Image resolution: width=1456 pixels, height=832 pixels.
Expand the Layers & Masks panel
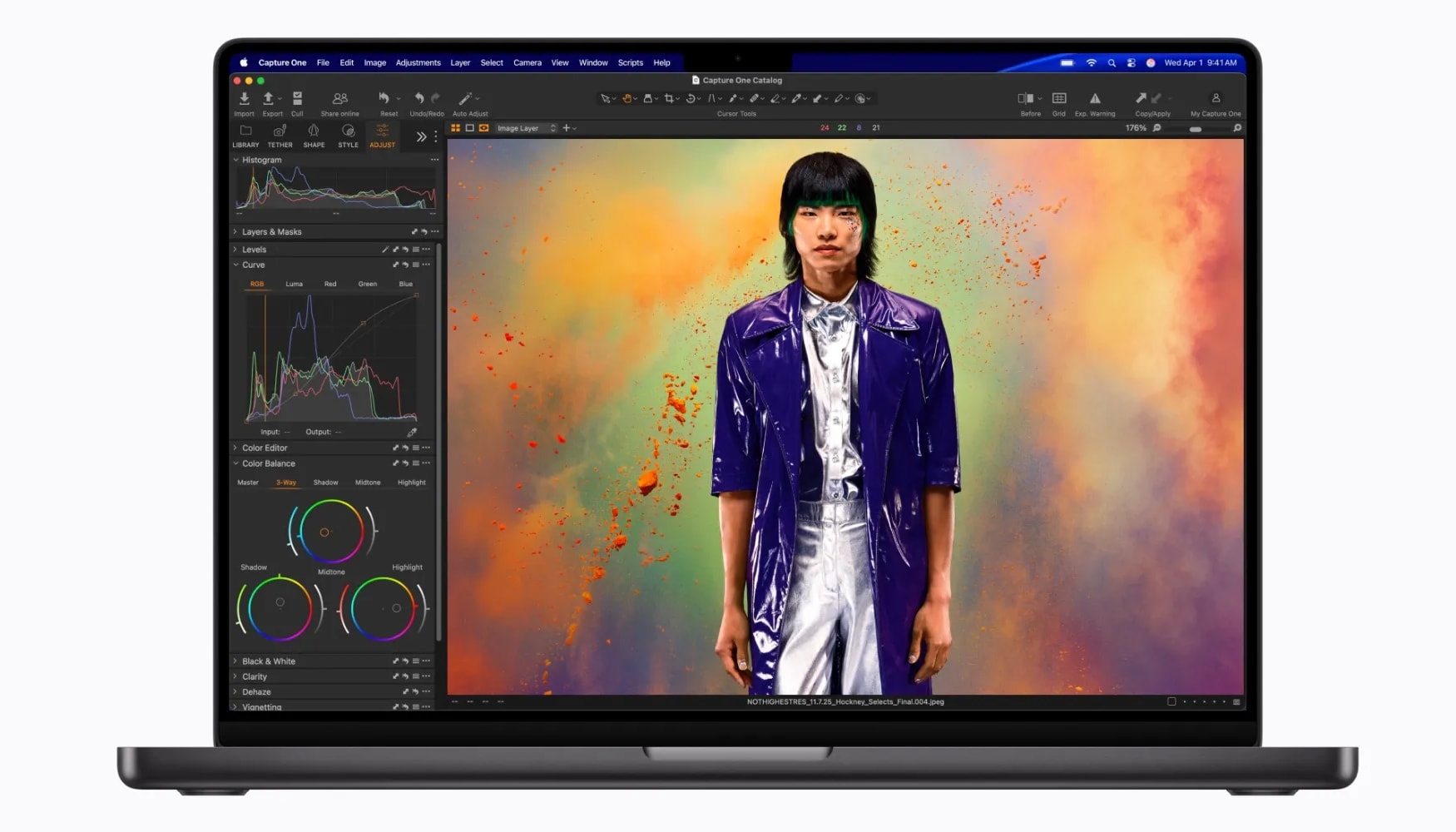tap(235, 232)
